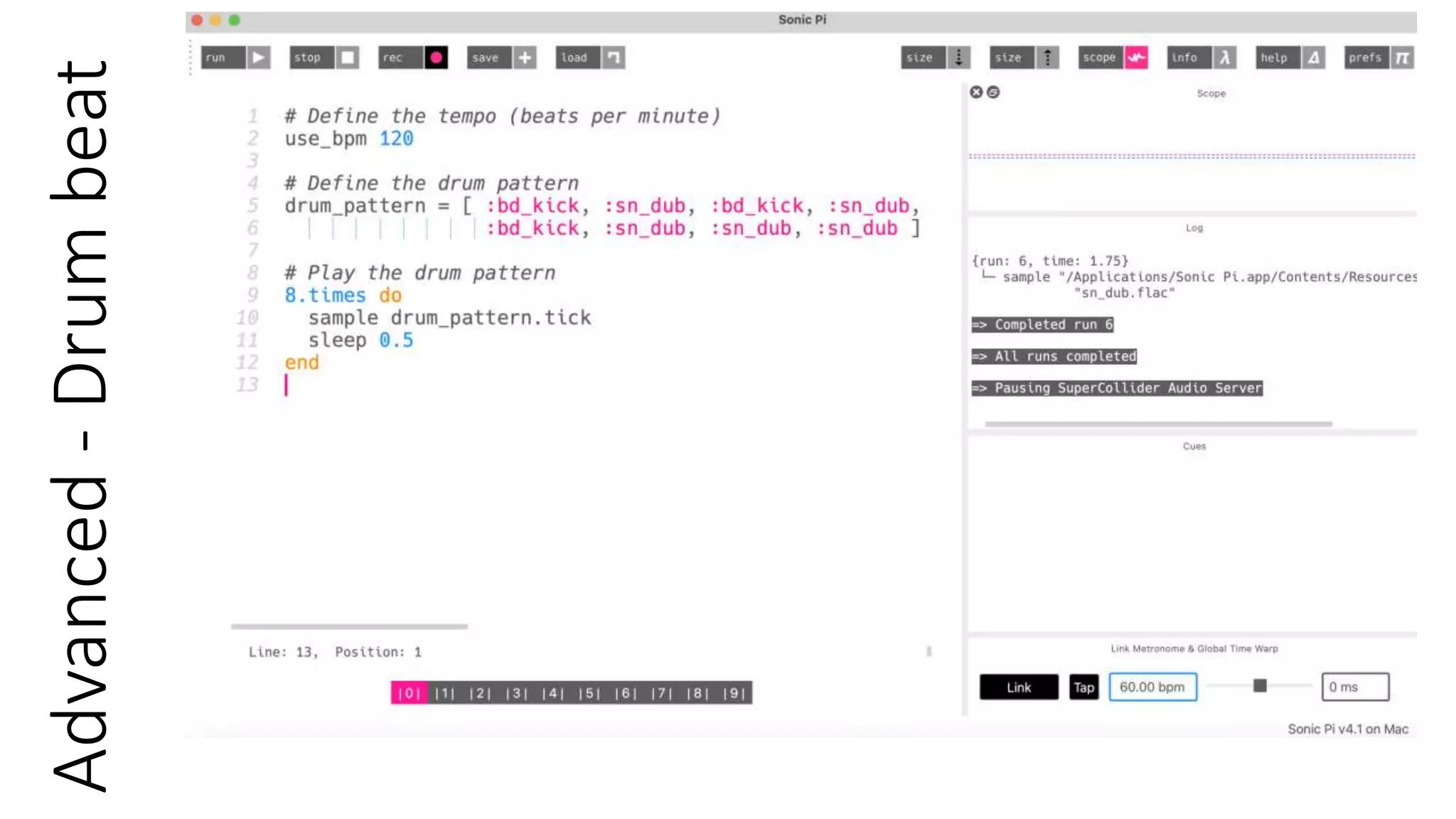Decrease text size with the down-arrow icon
The height and width of the screenshot is (819, 1456).
pos(958,58)
